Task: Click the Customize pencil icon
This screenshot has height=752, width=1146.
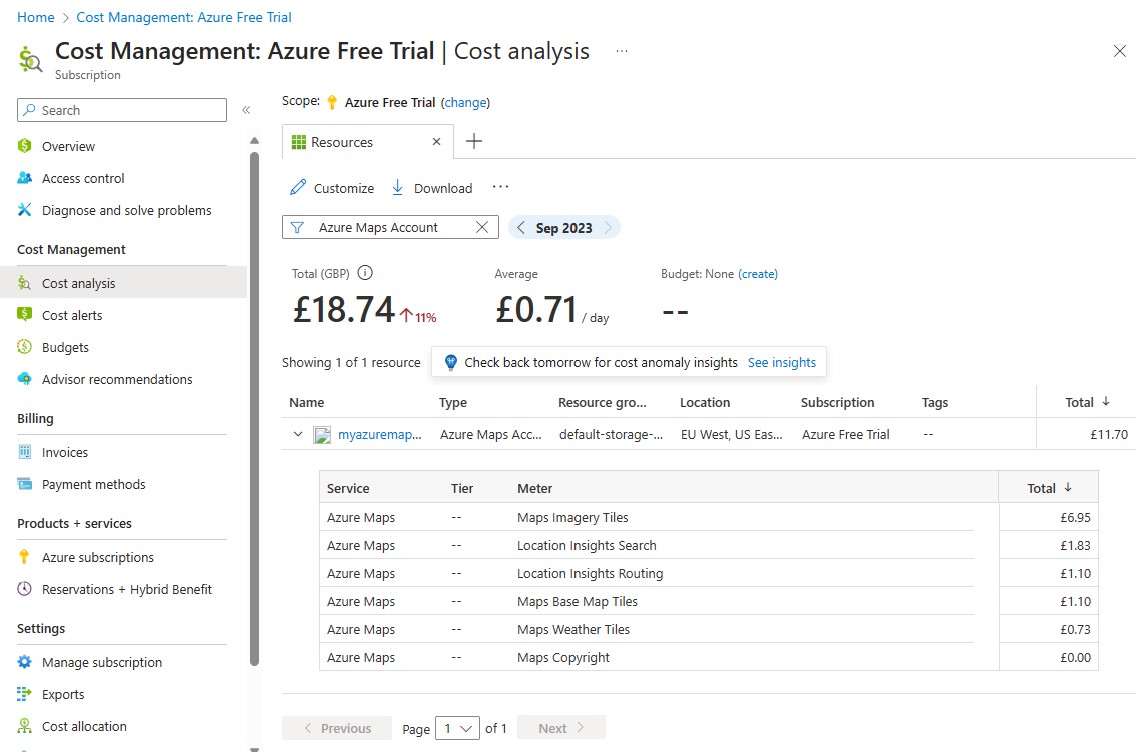Action: click(298, 188)
